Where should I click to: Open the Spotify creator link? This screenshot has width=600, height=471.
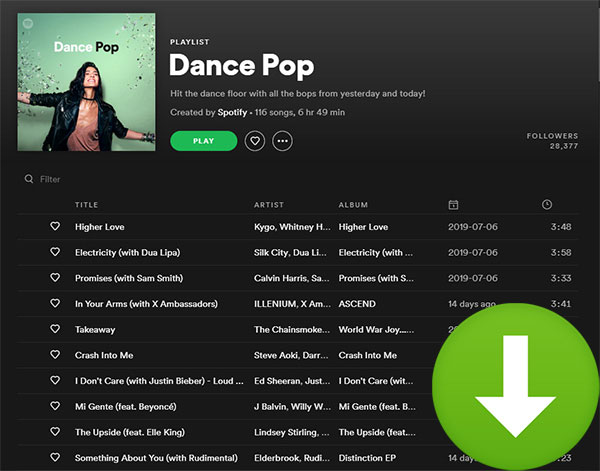pyautogui.click(x=232, y=112)
